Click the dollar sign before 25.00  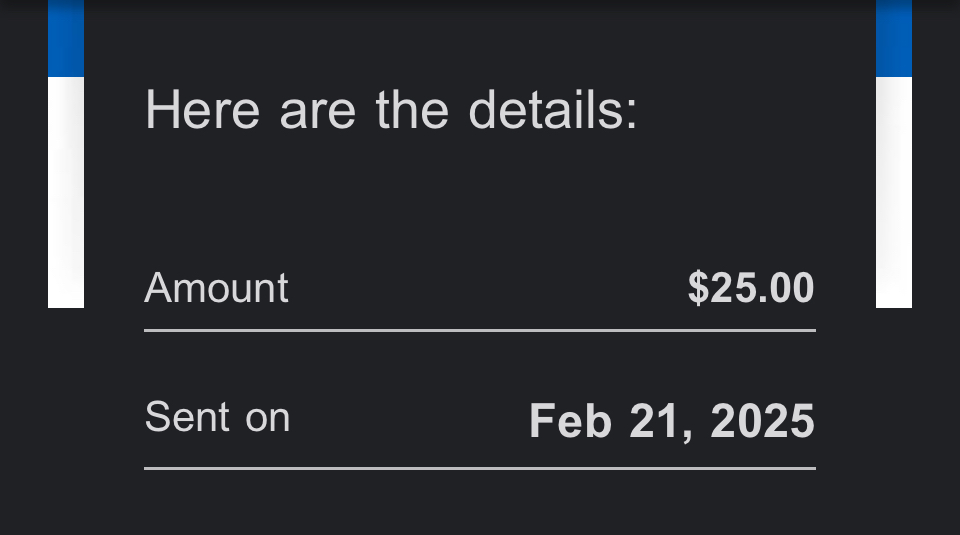(698, 288)
